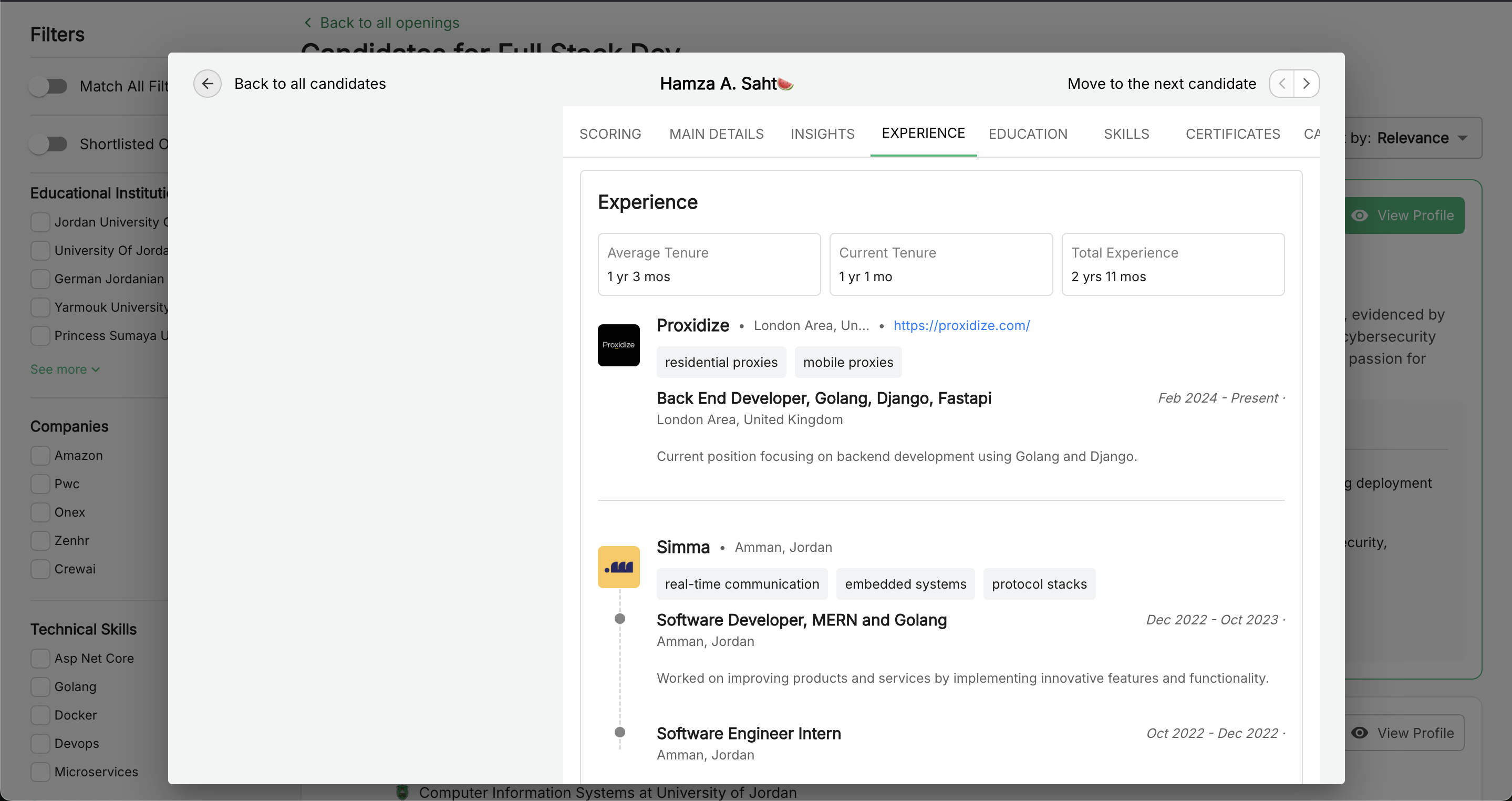Open the proxidize.com website link
The image size is (1512, 801).
(961, 325)
